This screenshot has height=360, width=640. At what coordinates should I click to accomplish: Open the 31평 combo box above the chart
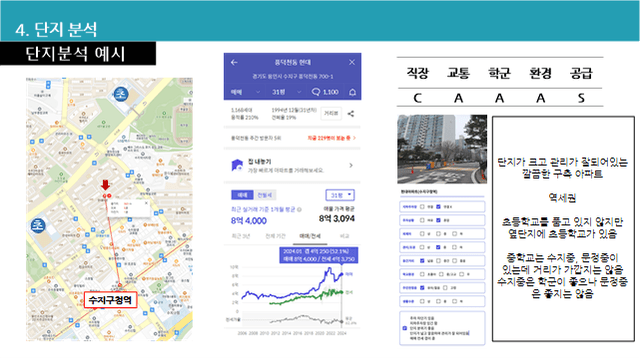pyautogui.click(x=340, y=195)
